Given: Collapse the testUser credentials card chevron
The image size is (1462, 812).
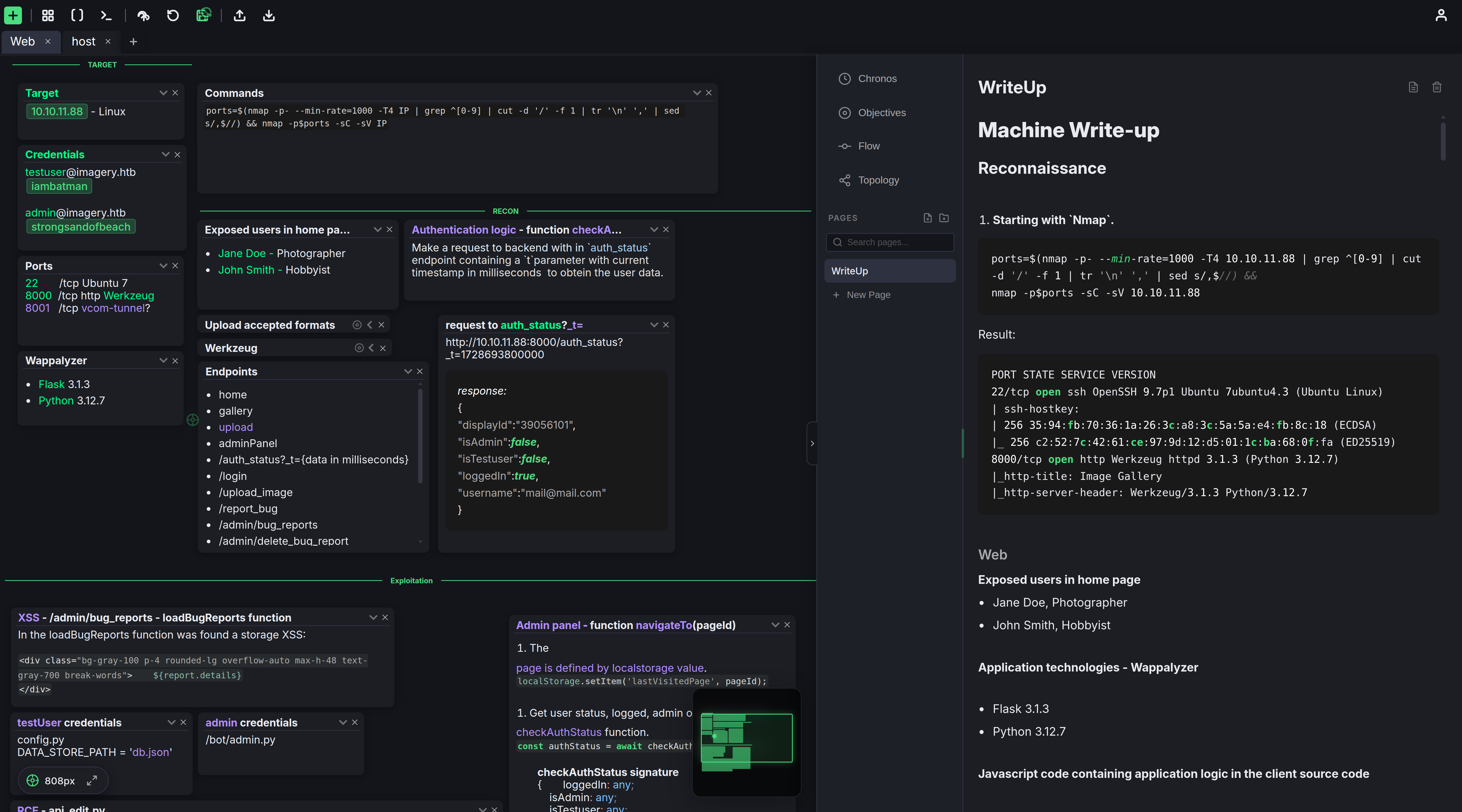Looking at the screenshot, I should (x=171, y=723).
